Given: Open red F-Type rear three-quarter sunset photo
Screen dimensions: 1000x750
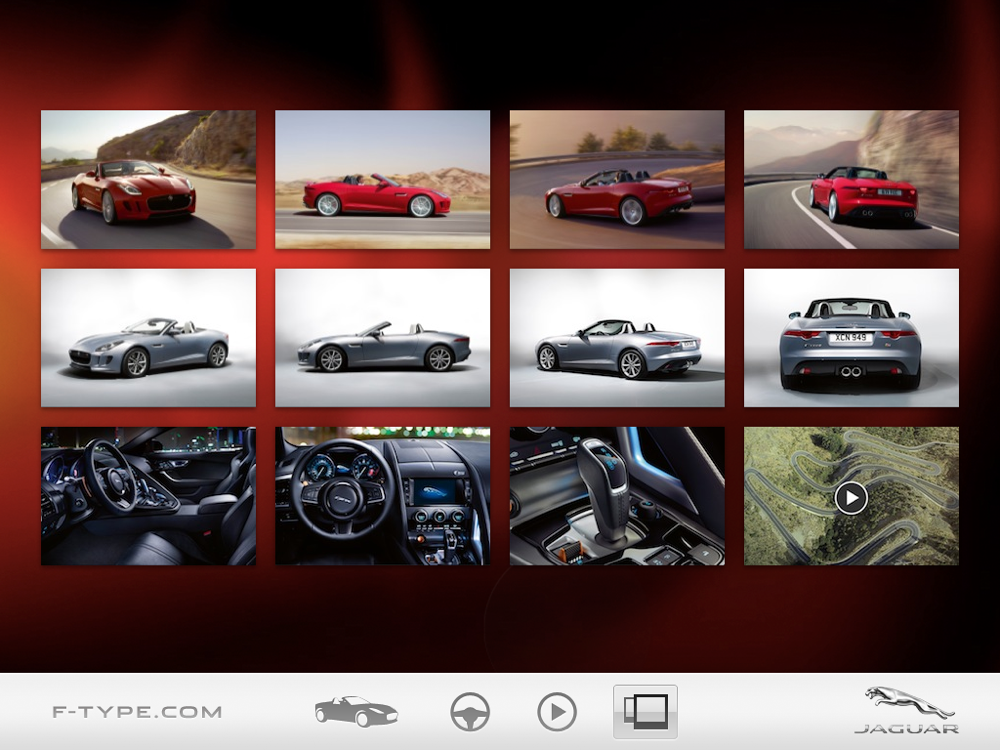Looking at the screenshot, I should click(x=617, y=180).
